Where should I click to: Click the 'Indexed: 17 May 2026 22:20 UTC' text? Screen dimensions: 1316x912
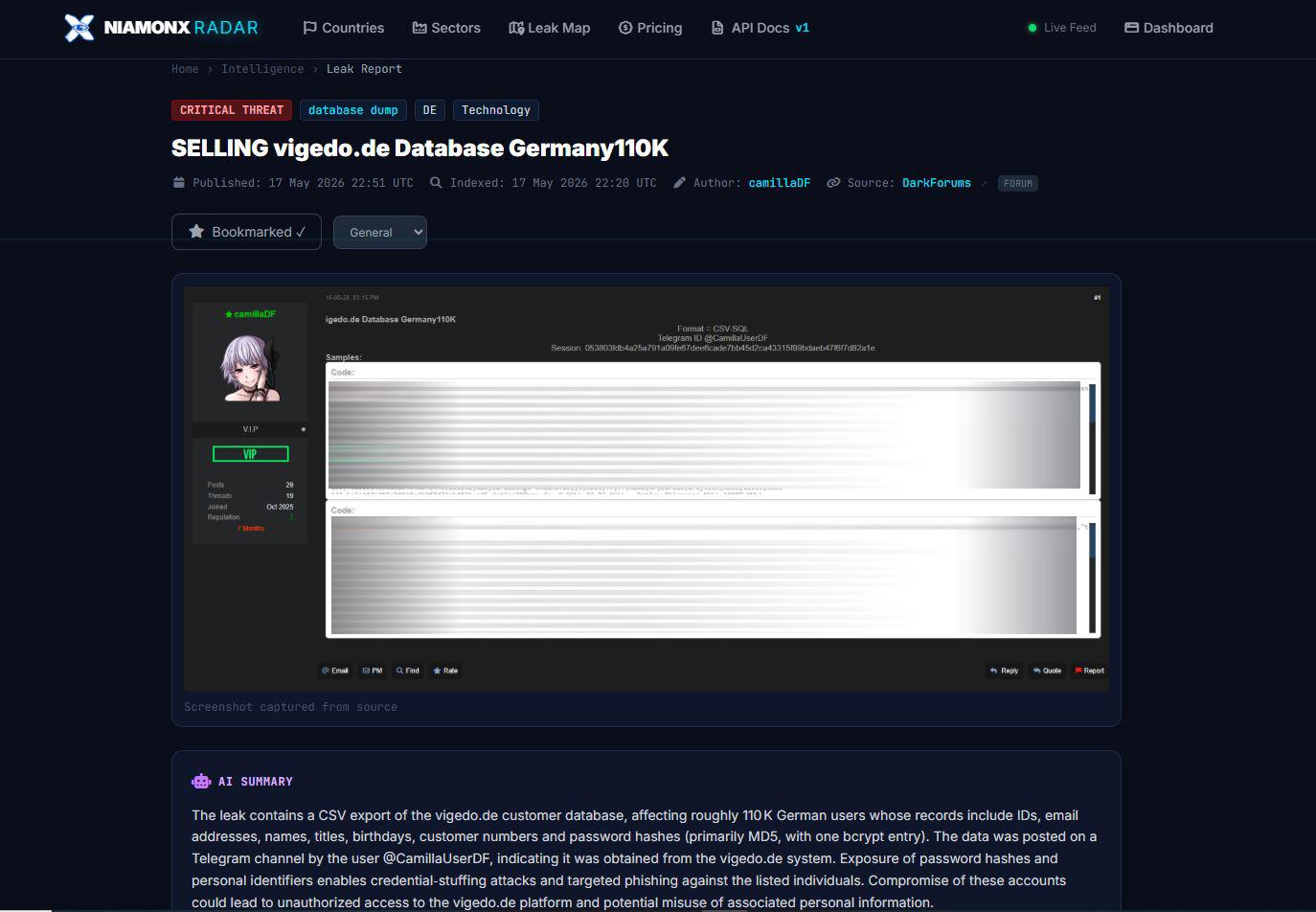pos(554,183)
